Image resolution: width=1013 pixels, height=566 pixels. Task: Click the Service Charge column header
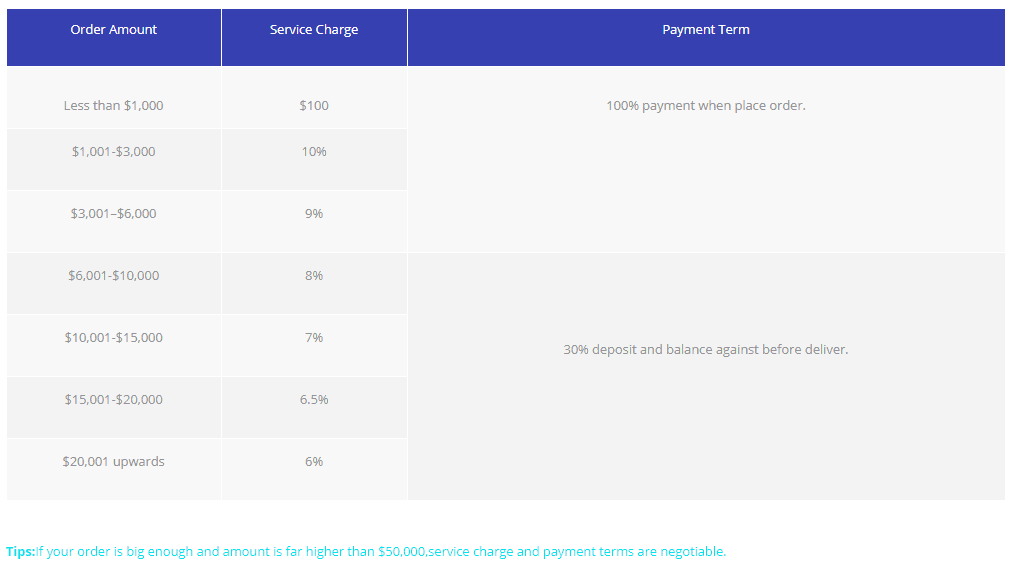point(314,30)
